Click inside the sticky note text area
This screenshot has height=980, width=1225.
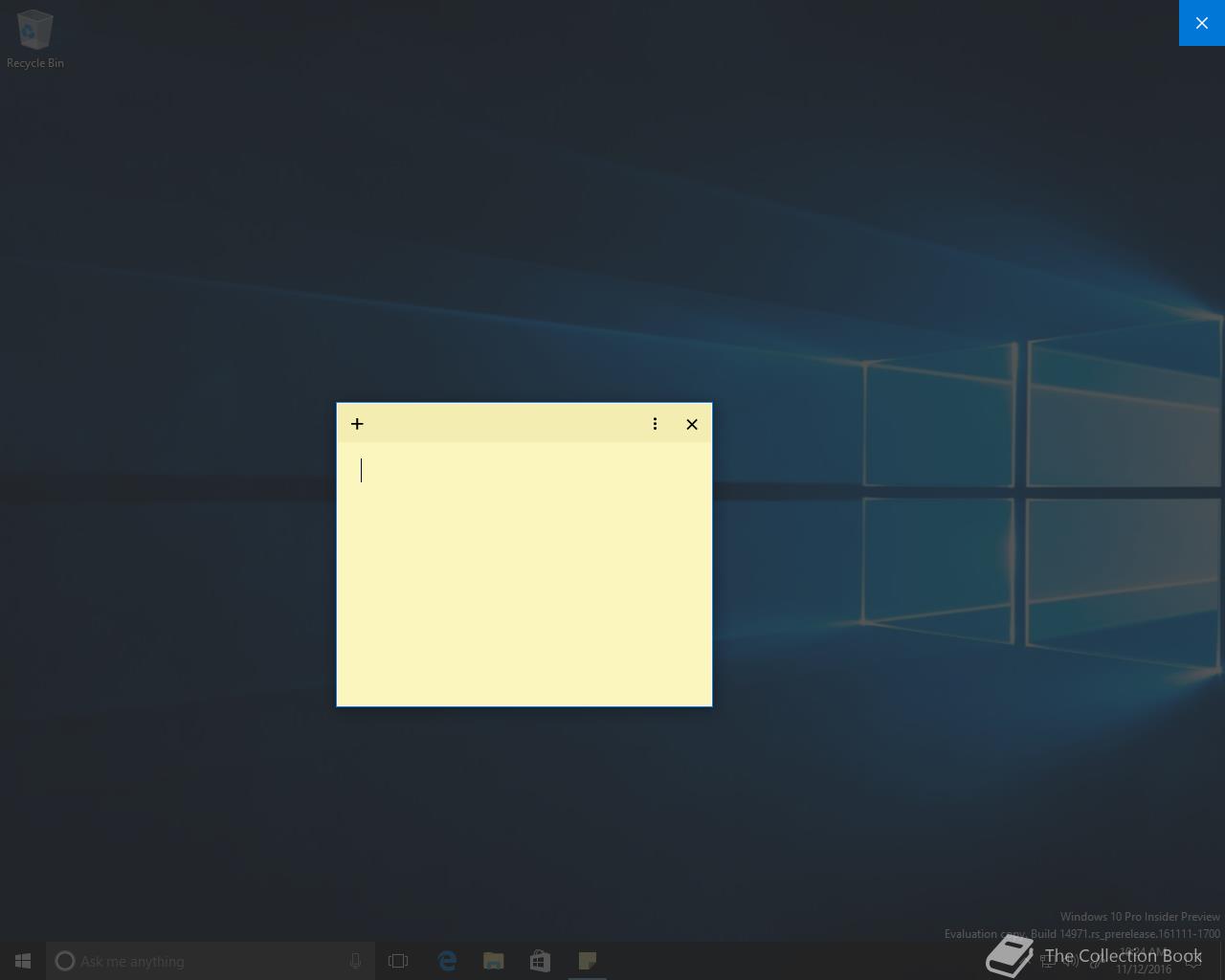(x=524, y=573)
